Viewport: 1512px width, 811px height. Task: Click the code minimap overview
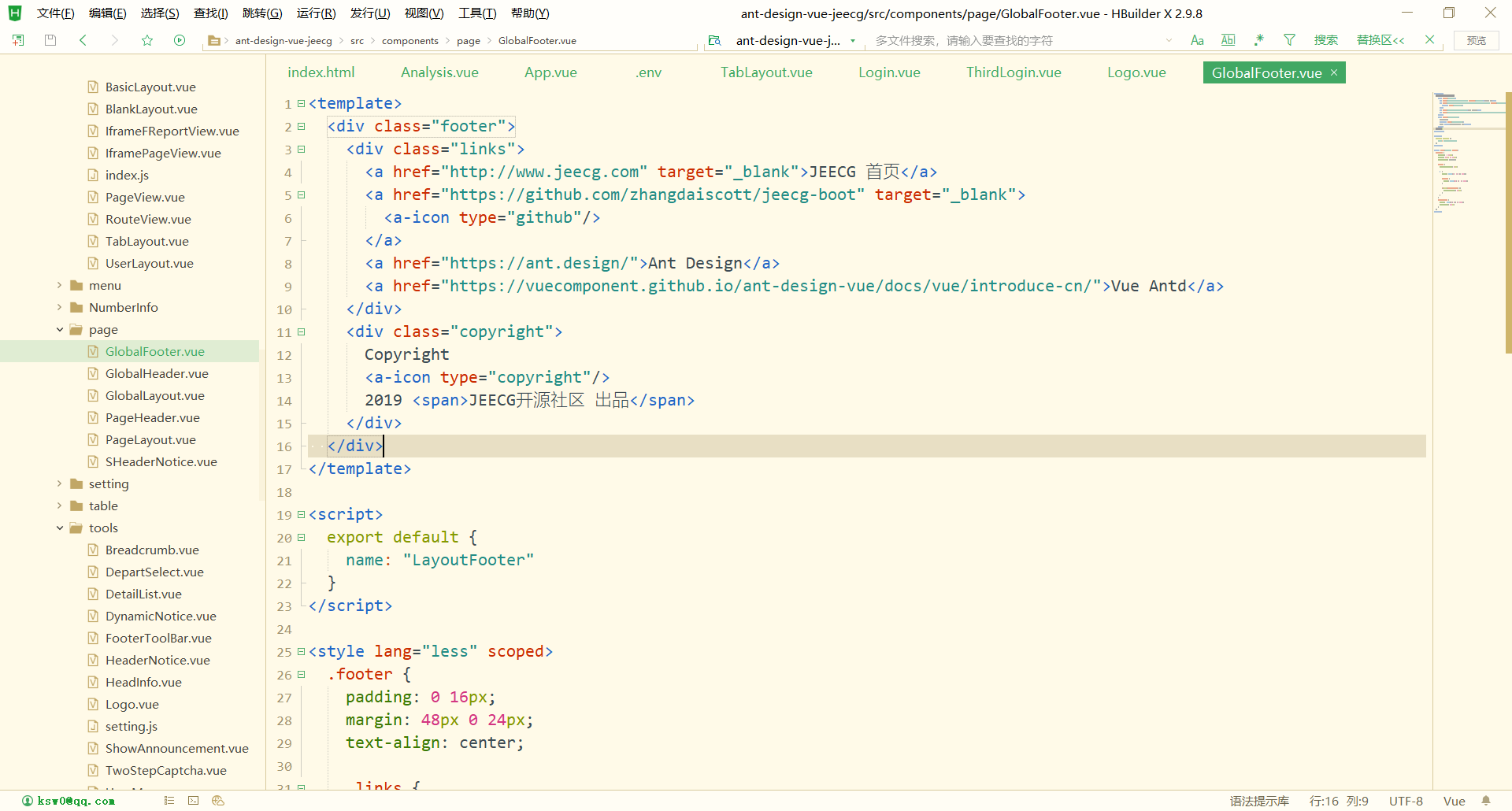(1467, 154)
